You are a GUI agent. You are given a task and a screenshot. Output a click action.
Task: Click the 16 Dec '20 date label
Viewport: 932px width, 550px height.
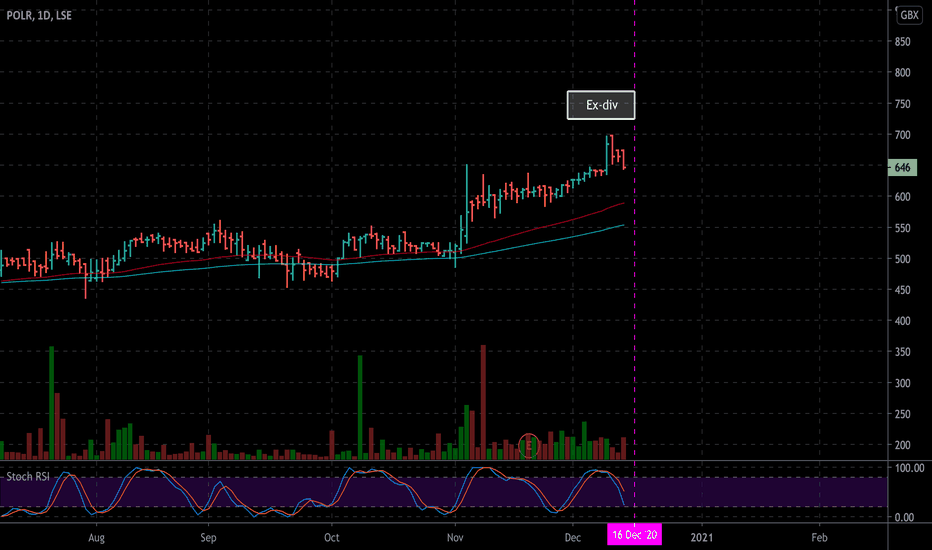click(x=634, y=535)
